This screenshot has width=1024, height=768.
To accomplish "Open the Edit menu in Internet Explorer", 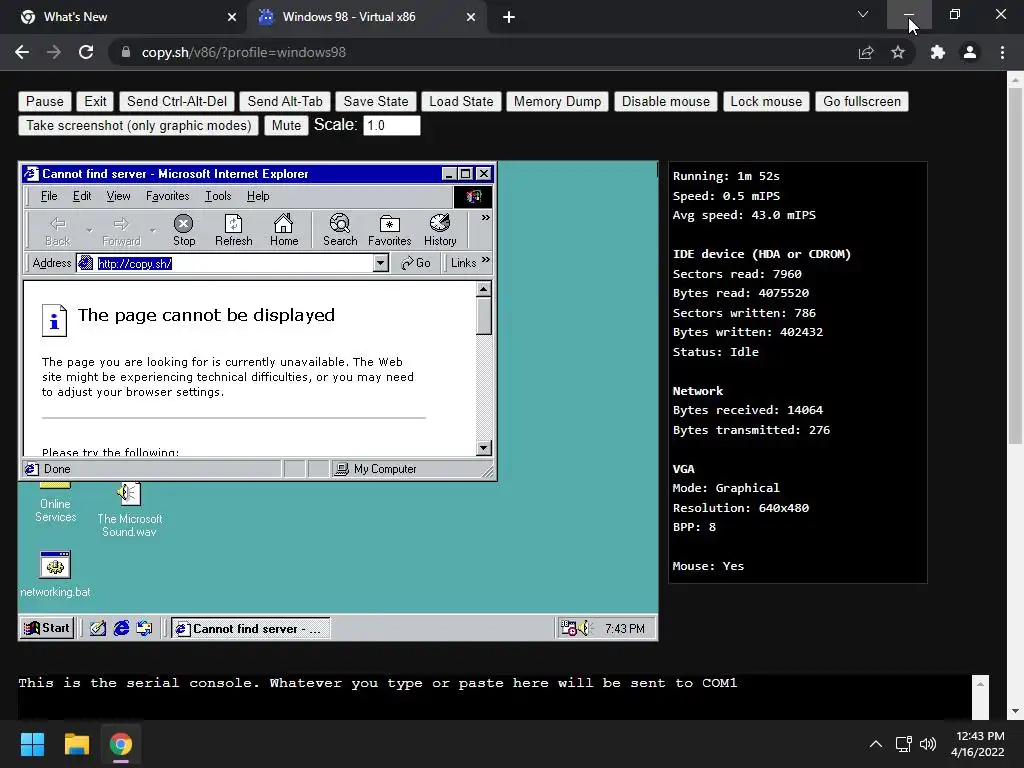I will click(x=82, y=196).
